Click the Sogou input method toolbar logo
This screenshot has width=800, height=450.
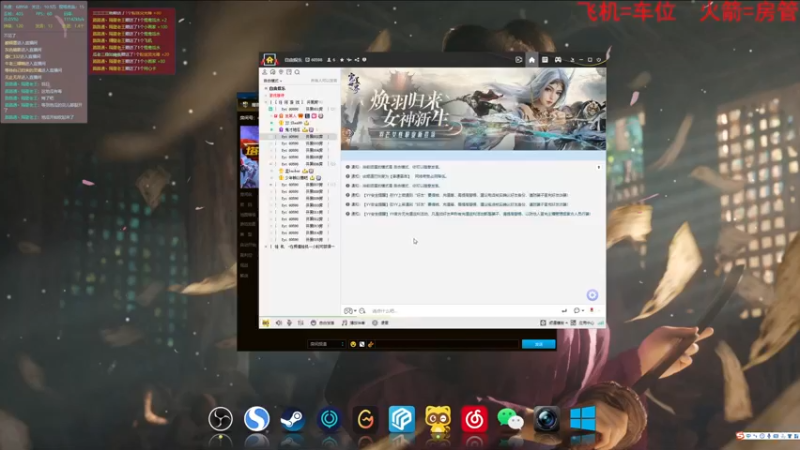(x=740, y=436)
